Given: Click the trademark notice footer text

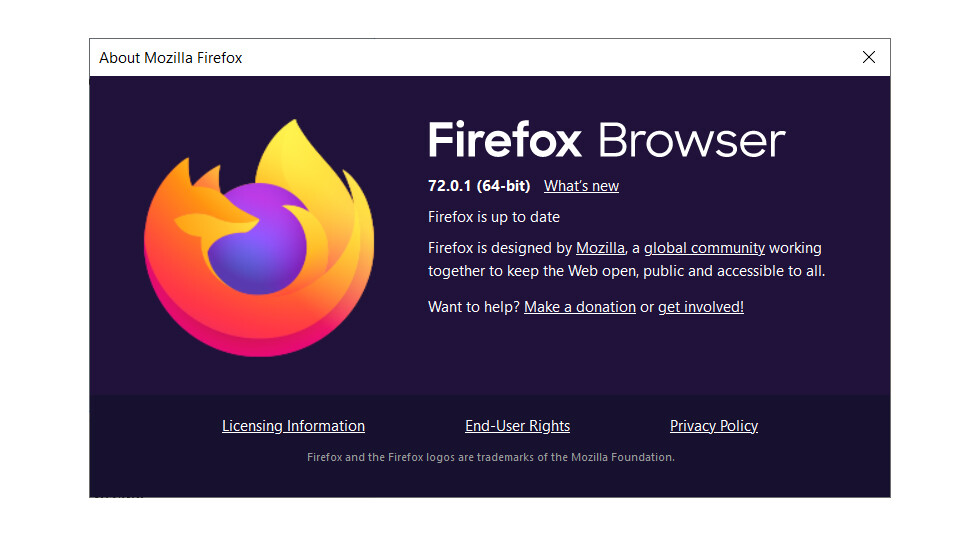Looking at the screenshot, I should tap(490, 457).
